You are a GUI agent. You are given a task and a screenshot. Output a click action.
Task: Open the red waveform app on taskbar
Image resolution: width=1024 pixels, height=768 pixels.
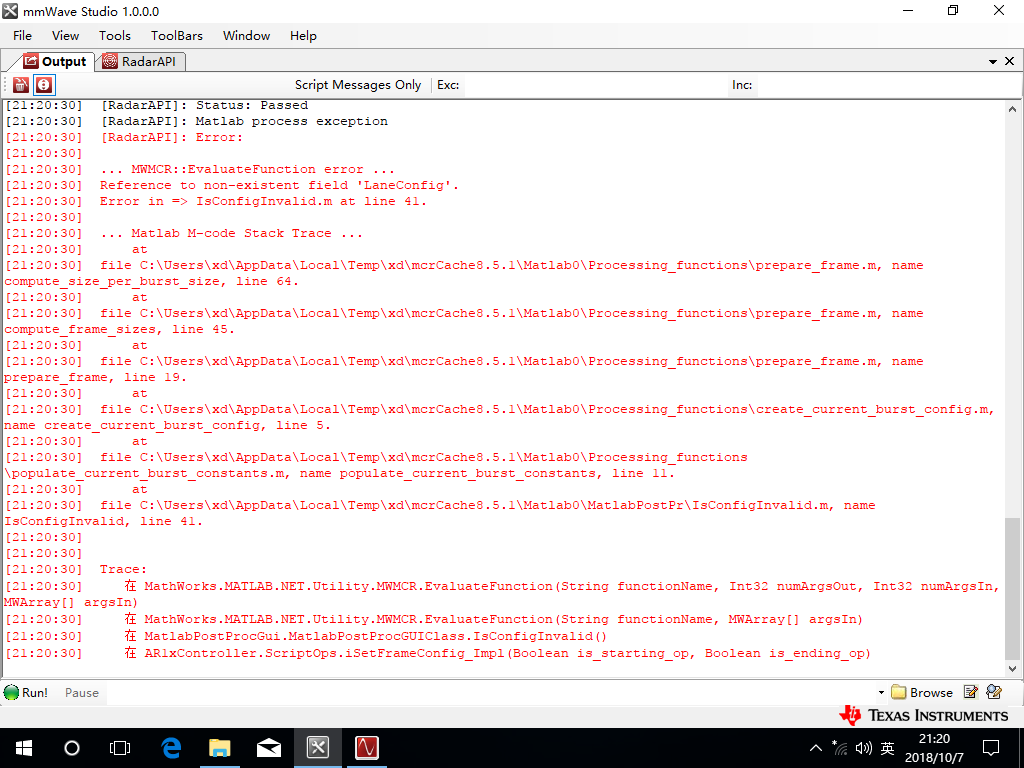(366, 748)
